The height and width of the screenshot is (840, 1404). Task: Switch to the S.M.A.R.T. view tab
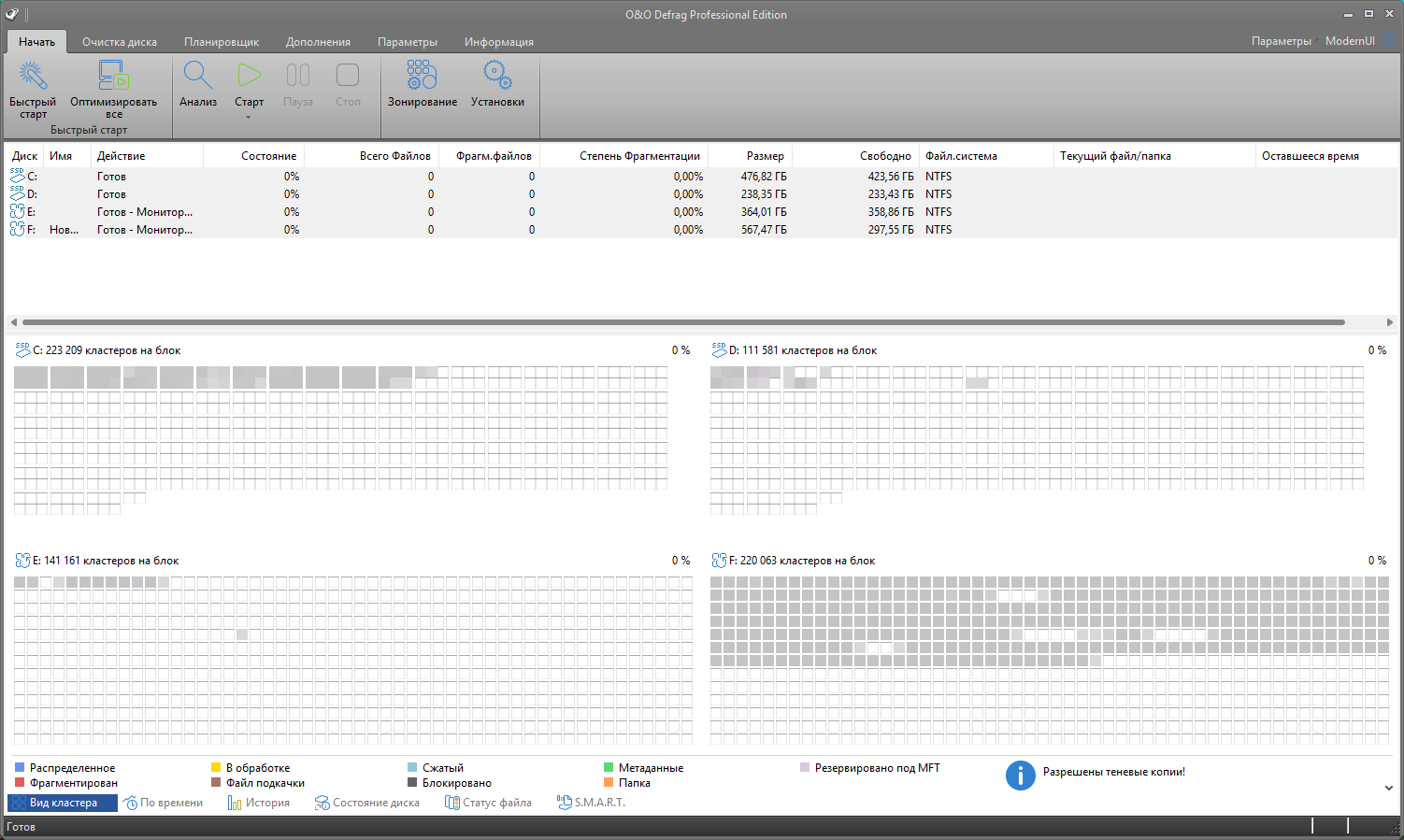(591, 803)
